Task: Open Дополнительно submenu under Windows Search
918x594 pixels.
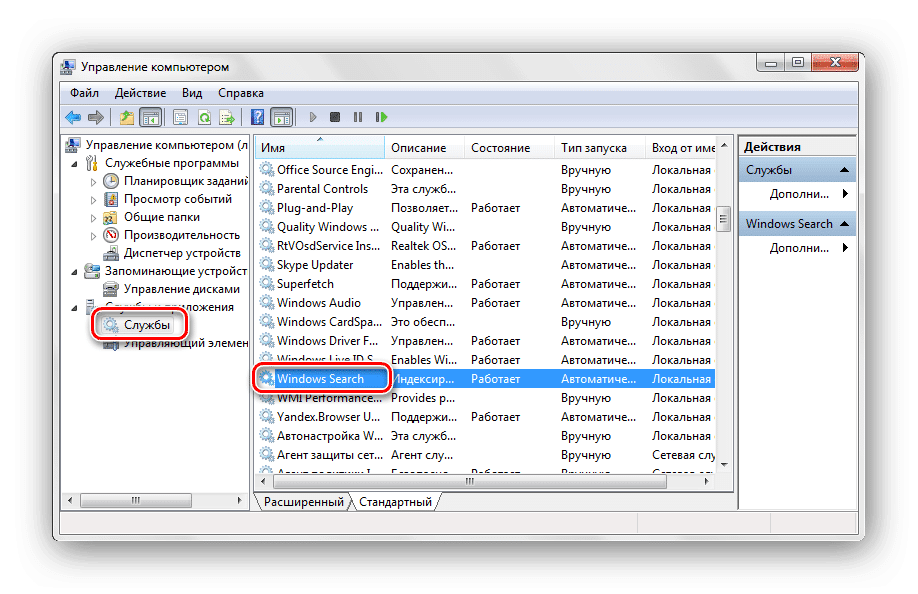Action: (x=808, y=248)
